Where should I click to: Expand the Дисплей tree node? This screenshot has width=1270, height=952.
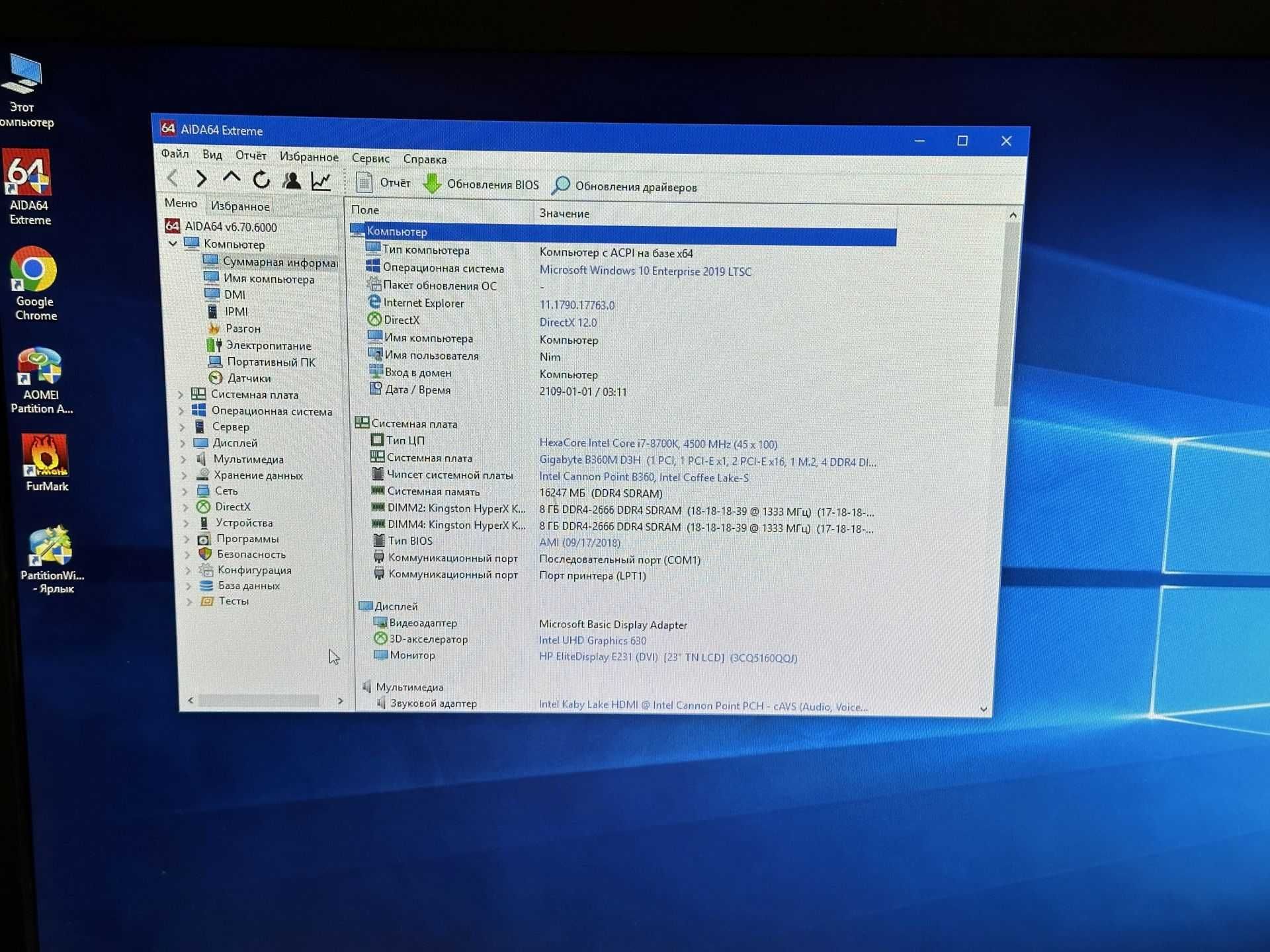[x=183, y=442]
